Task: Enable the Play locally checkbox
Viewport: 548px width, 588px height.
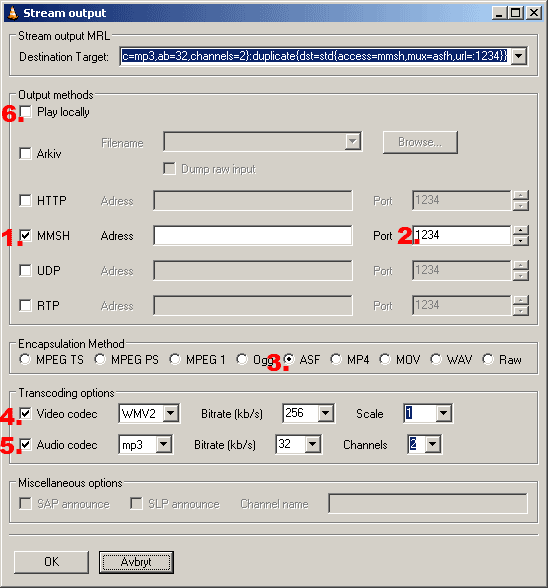Action: [26, 112]
